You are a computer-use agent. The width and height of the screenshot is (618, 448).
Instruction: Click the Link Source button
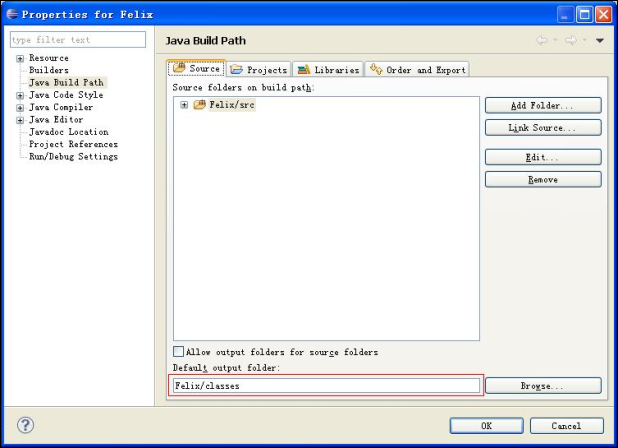[x=543, y=128]
